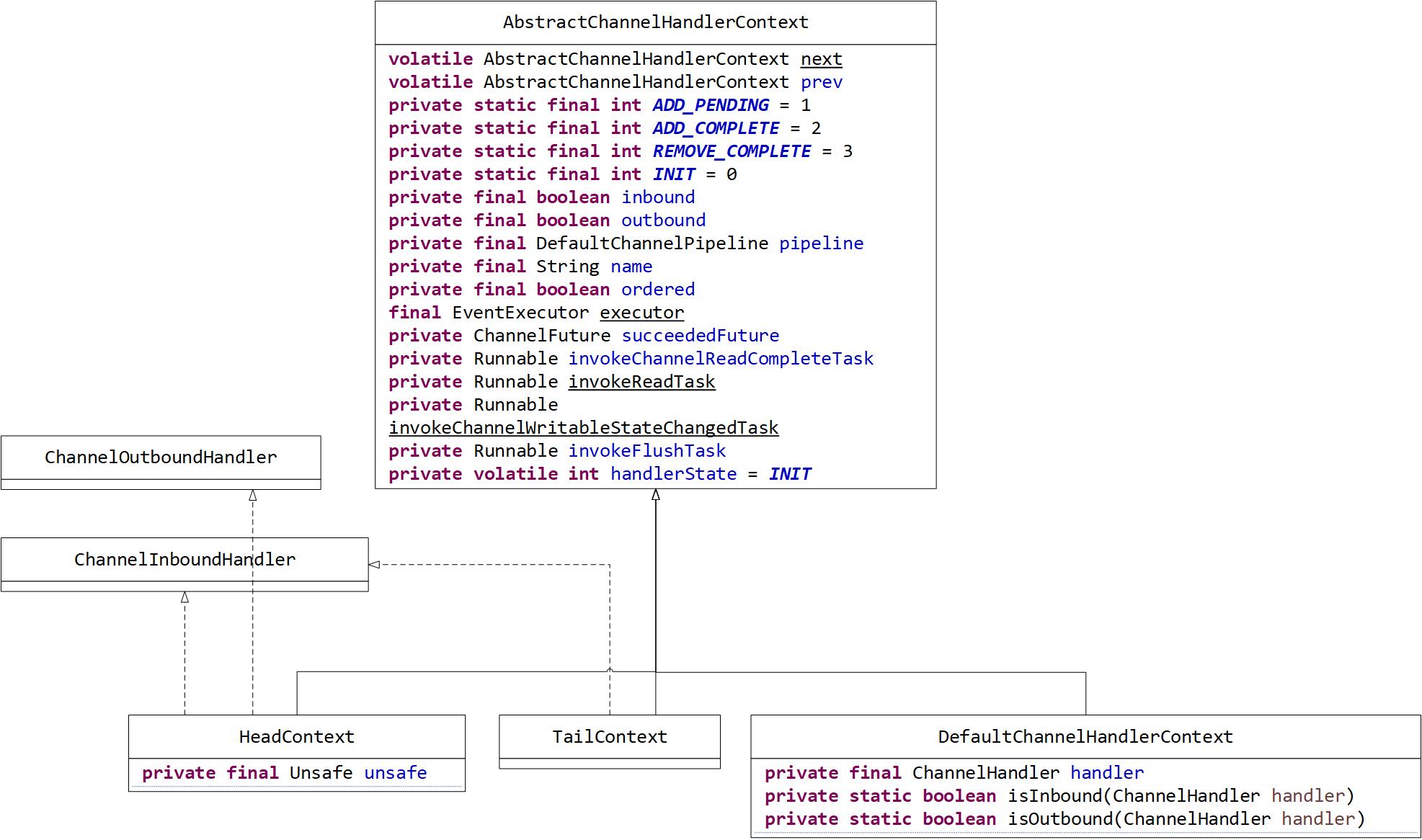Click the invokeReadTask field name

(641, 382)
